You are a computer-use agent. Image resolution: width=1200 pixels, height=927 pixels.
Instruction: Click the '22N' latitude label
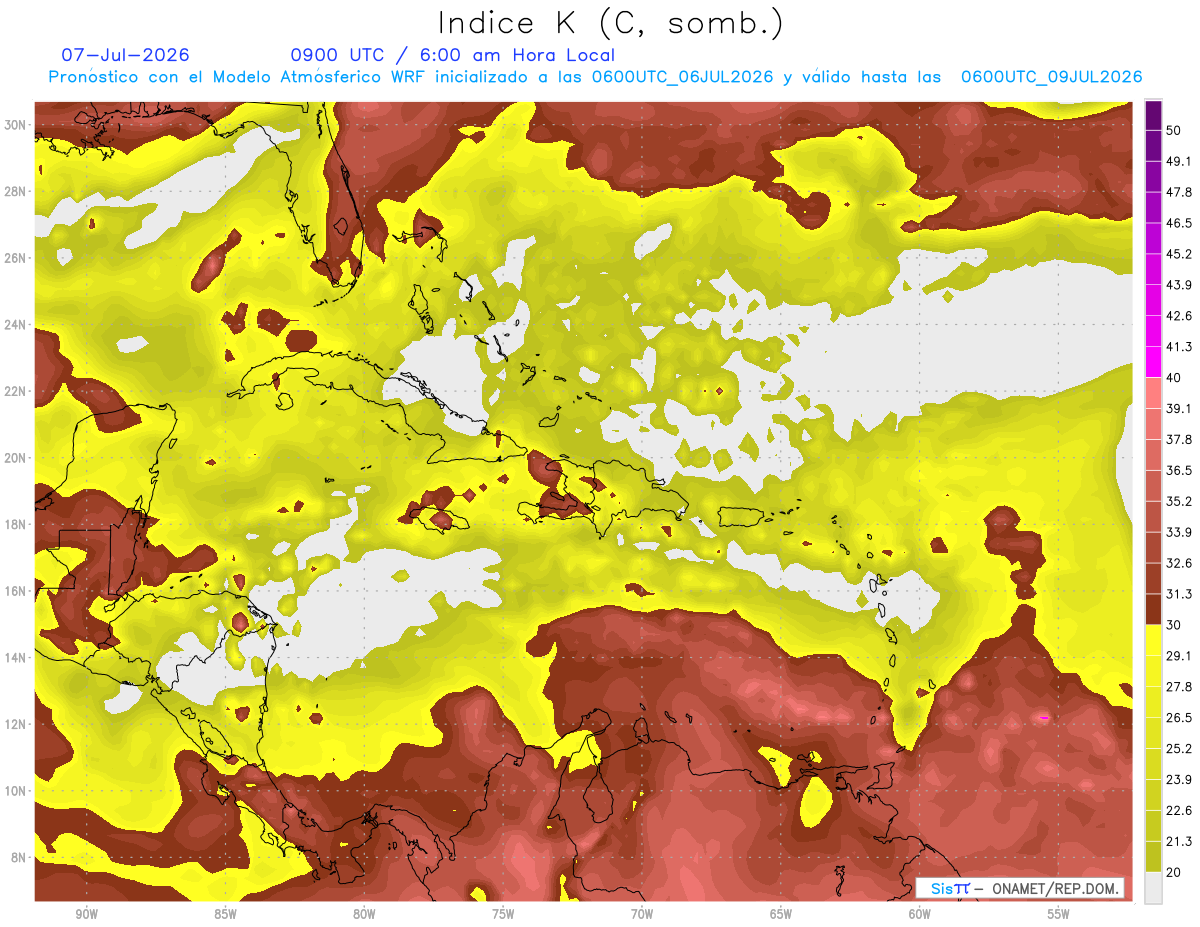coord(17,391)
